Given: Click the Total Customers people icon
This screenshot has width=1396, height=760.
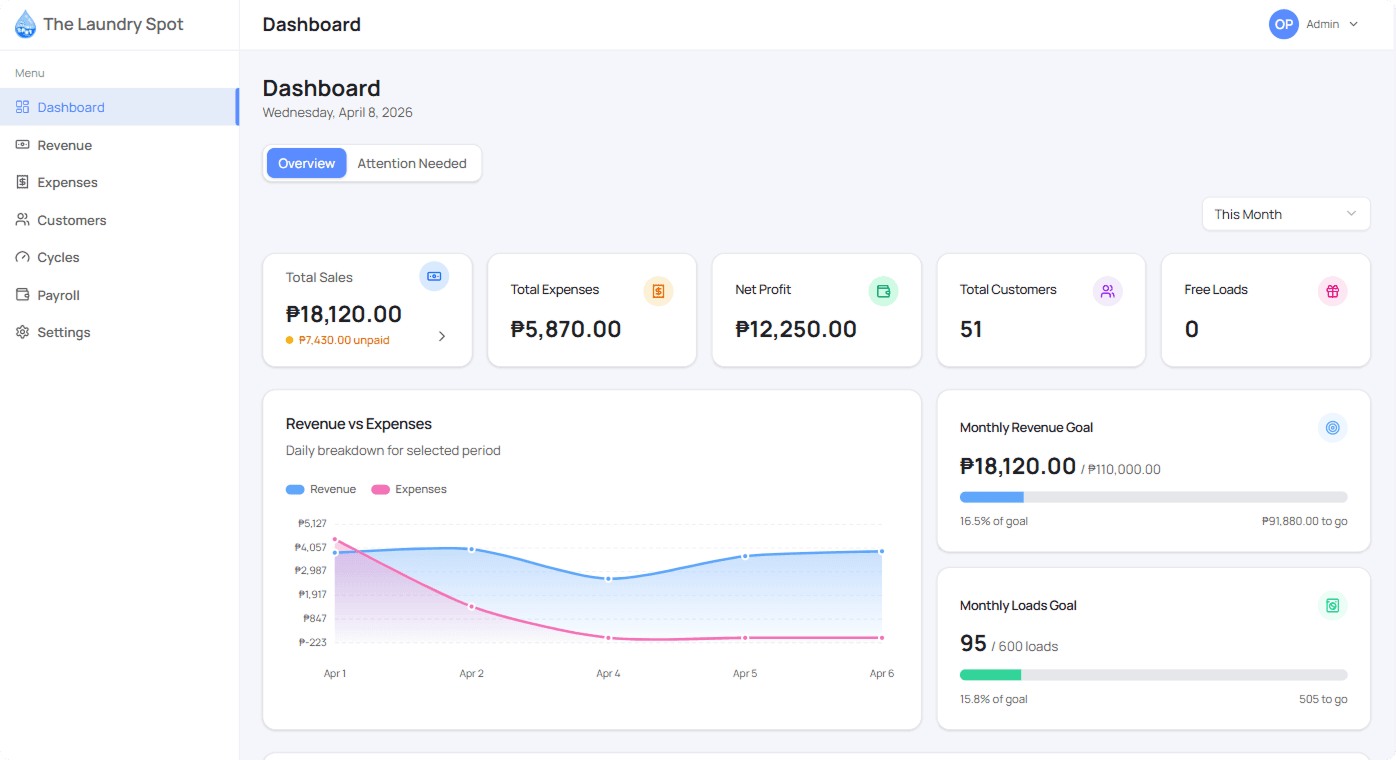Looking at the screenshot, I should pos(1107,291).
